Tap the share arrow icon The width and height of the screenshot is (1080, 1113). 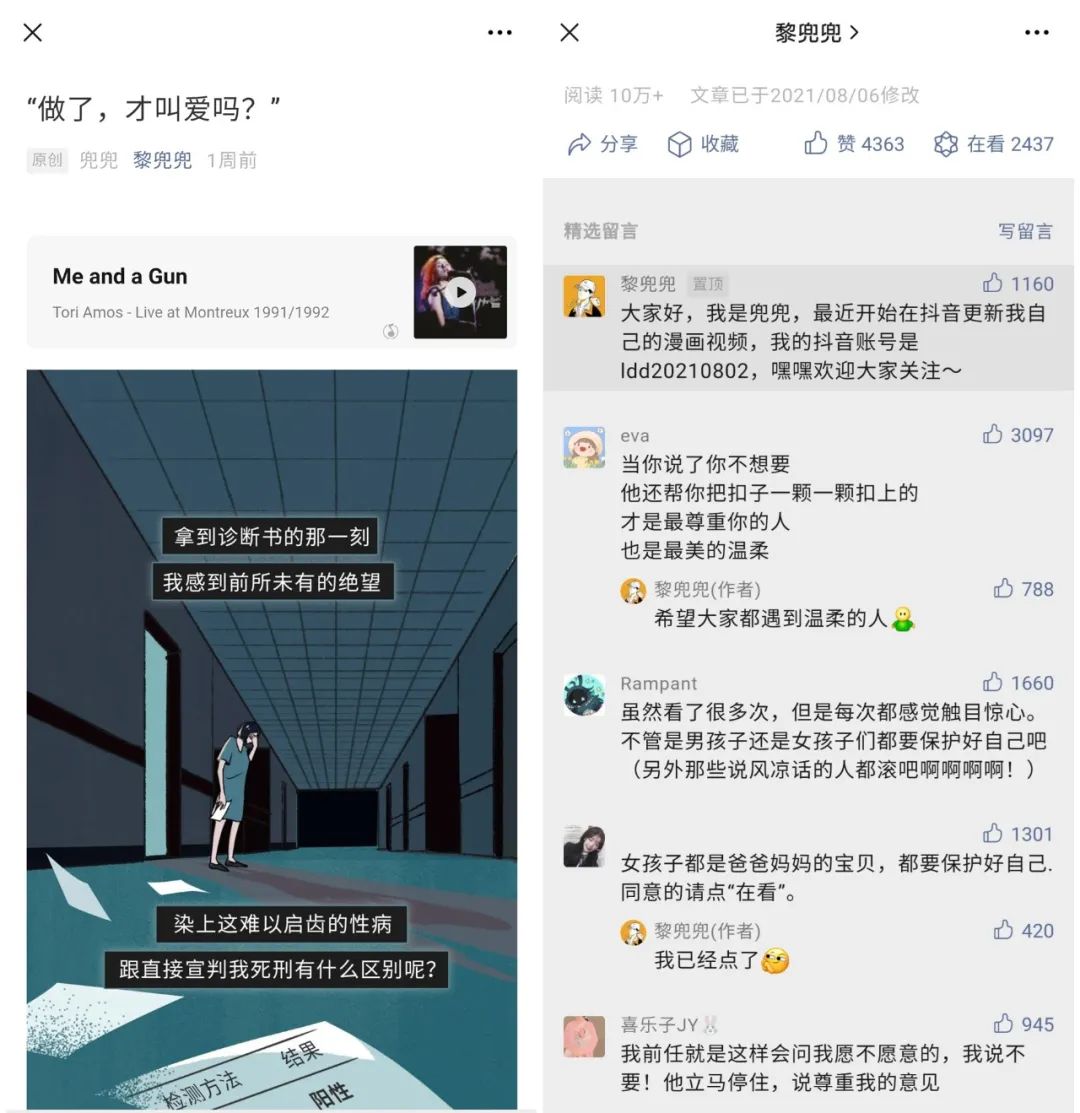tap(579, 144)
